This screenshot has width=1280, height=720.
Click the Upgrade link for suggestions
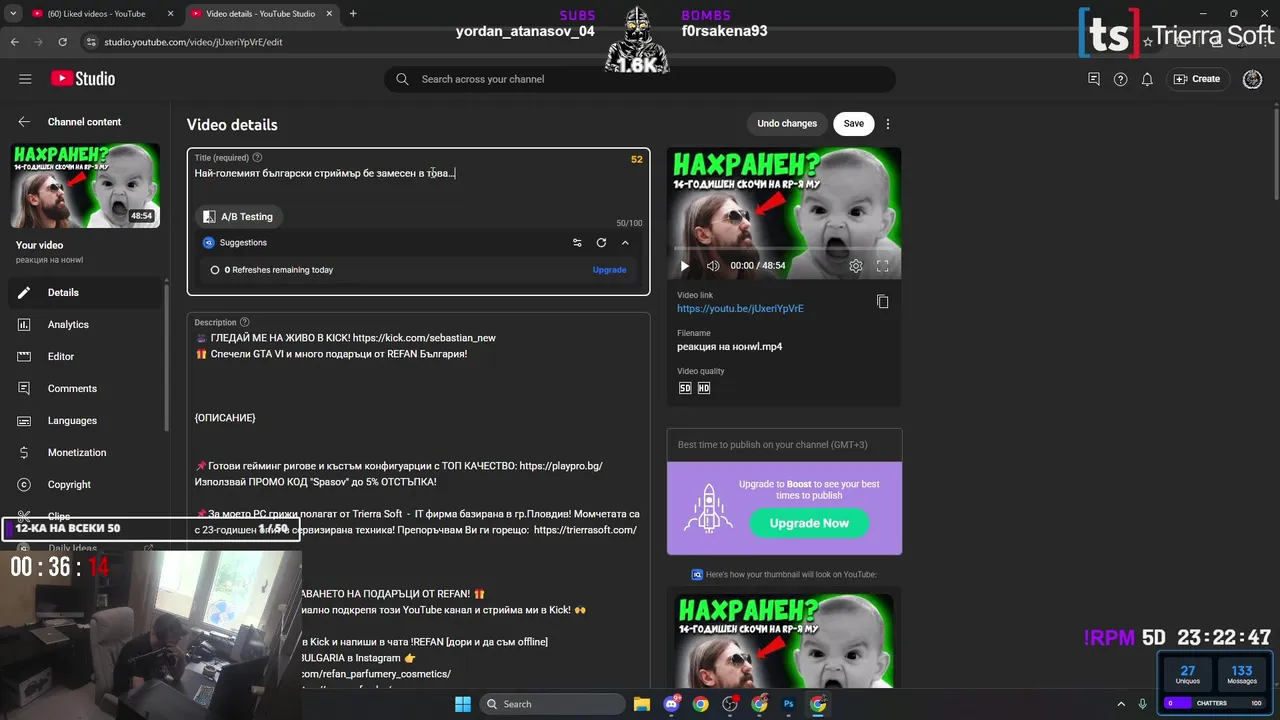coord(609,270)
